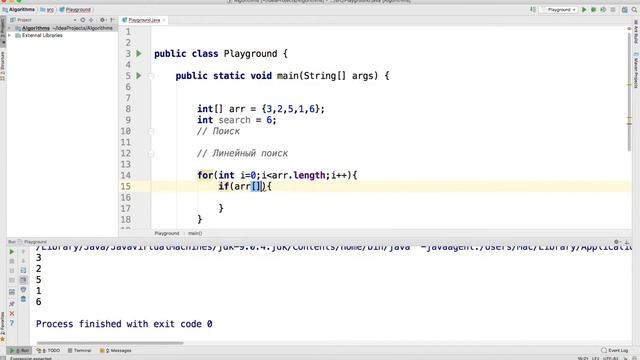This screenshot has height=360, width=640.
Task: Click the editor vertical scrollbar
Action: tap(629, 92)
